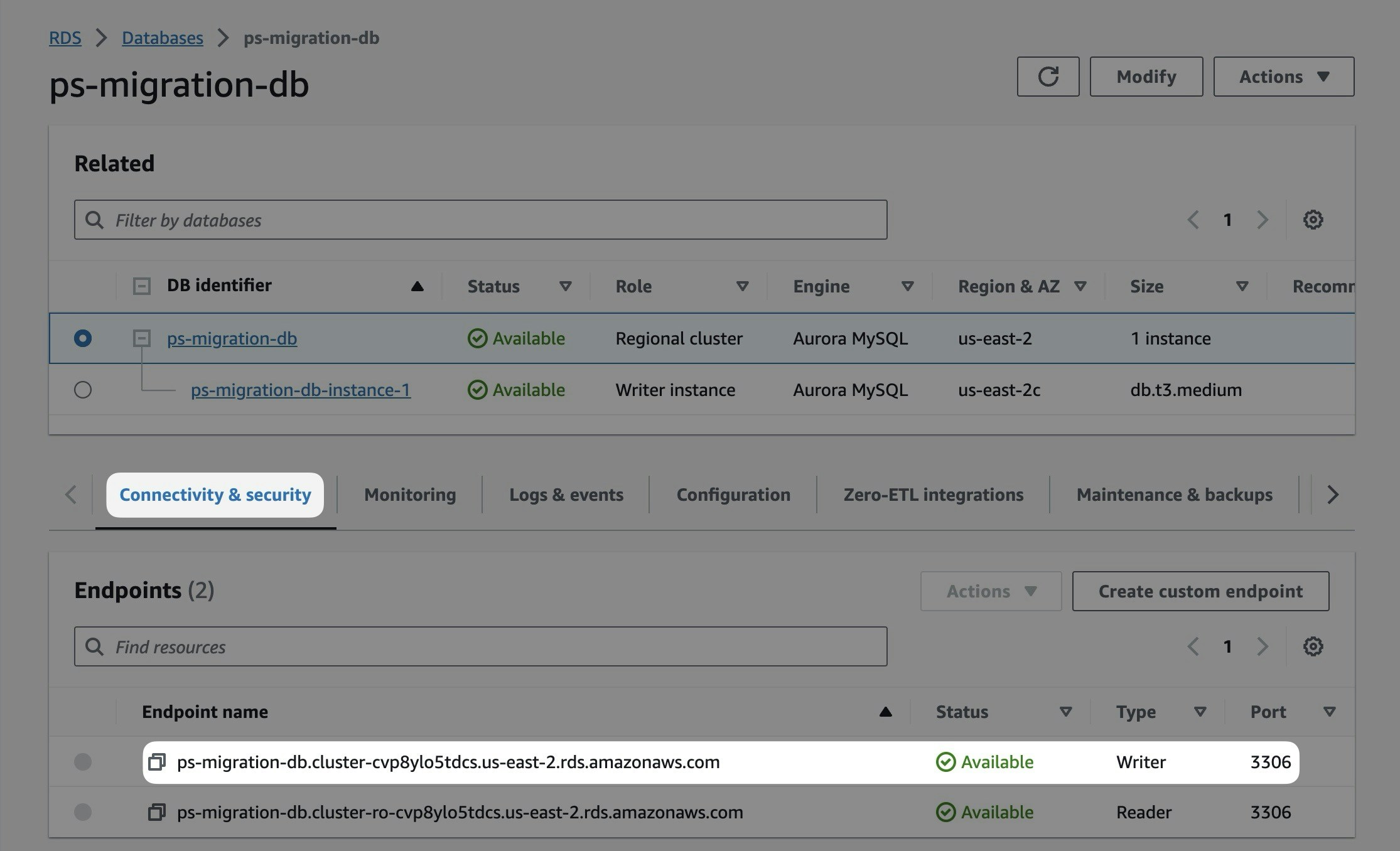The image size is (1400, 851).
Task: Click the Writer endpoint name text
Action: click(448, 762)
